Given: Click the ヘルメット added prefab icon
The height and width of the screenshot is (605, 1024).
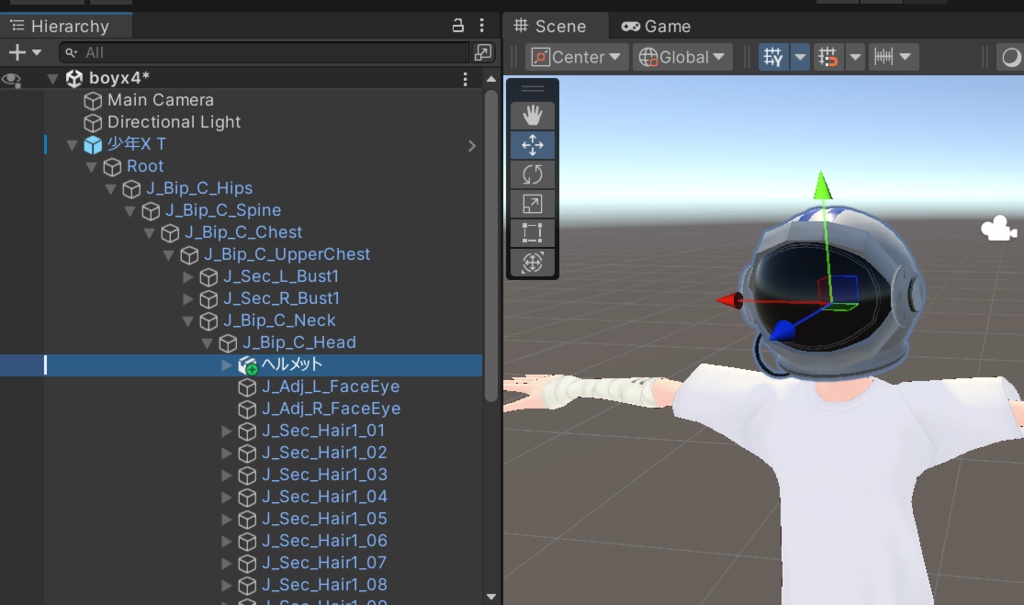Looking at the screenshot, I should (x=248, y=365).
